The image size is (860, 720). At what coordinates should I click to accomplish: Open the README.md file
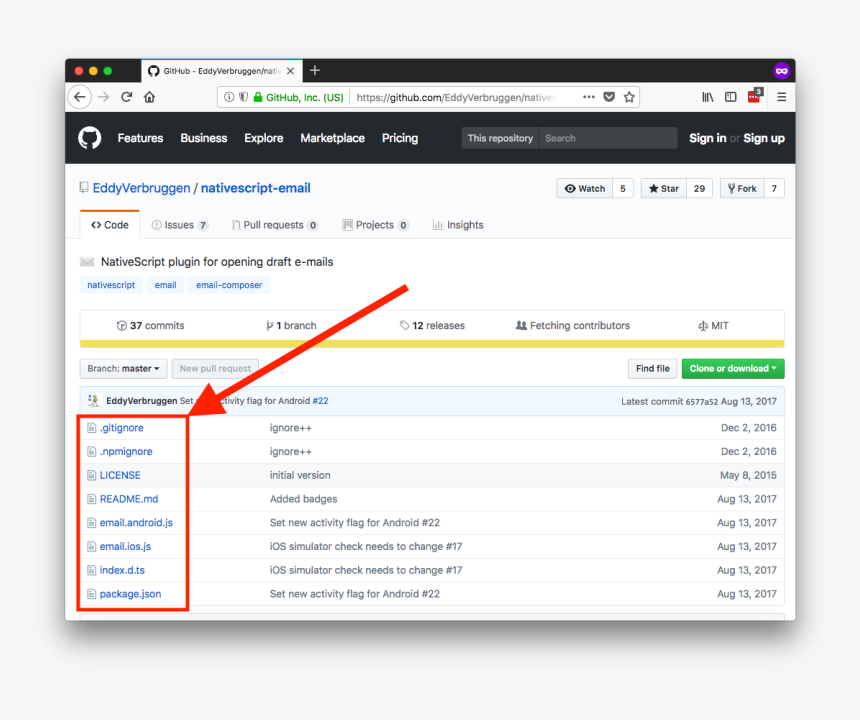129,499
